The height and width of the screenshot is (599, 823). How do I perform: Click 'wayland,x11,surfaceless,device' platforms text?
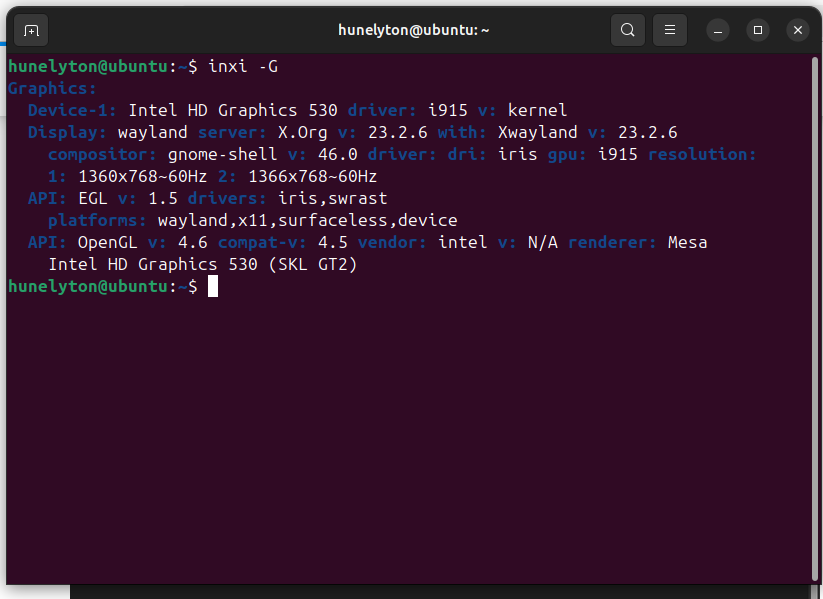(308, 221)
